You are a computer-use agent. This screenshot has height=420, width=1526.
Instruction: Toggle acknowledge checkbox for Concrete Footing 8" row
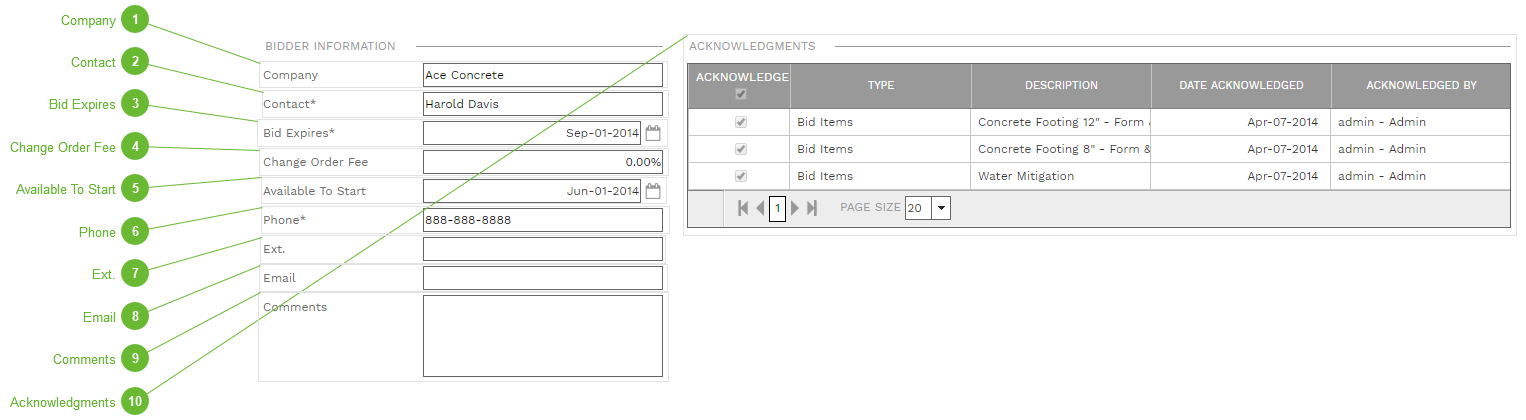(741, 149)
